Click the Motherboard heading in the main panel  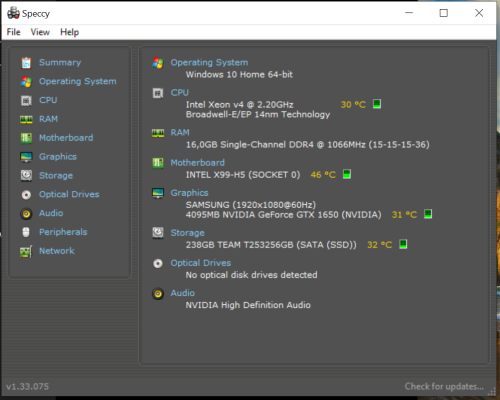click(198, 163)
